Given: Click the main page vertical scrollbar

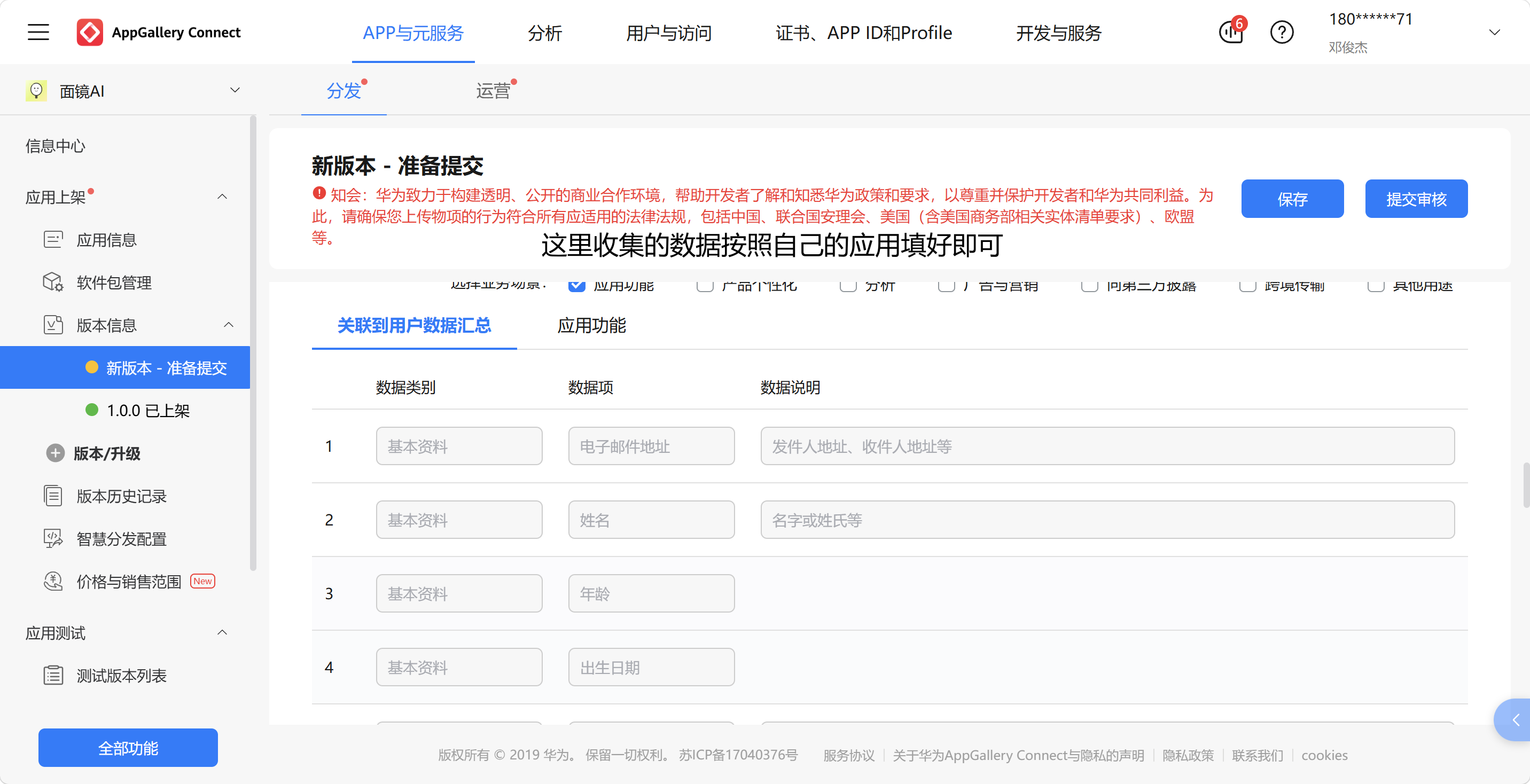Looking at the screenshot, I should point(1526,484).
